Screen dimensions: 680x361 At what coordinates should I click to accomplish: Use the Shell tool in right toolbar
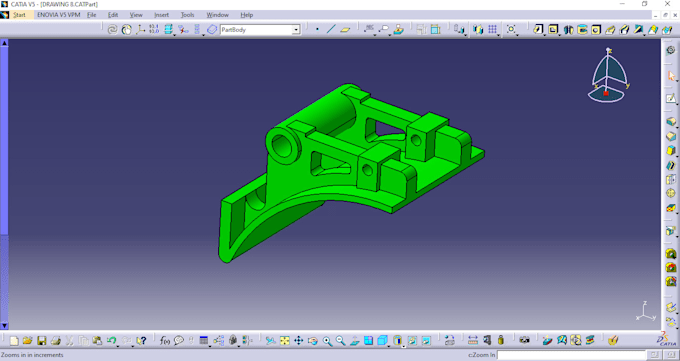pyautogui.click(x=671, y=165)
